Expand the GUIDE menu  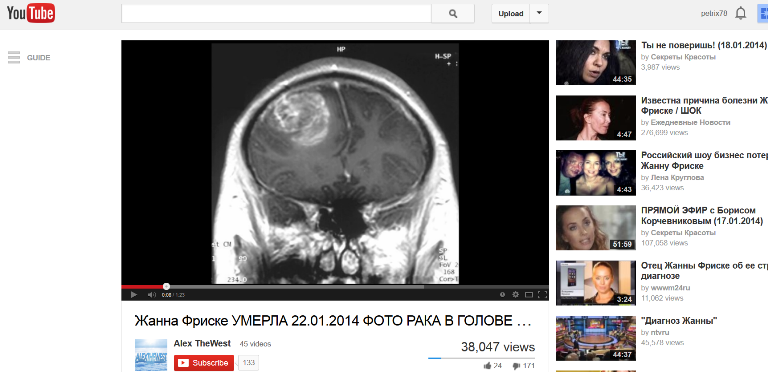tap(29, 57)
